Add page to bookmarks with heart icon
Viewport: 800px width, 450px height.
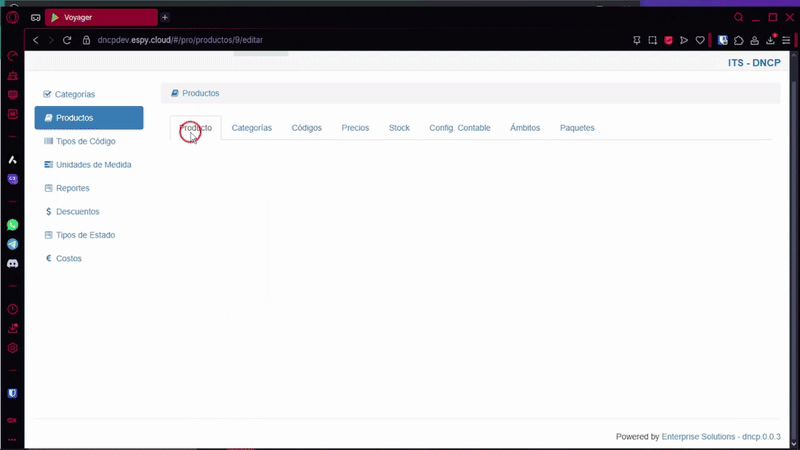700,40
